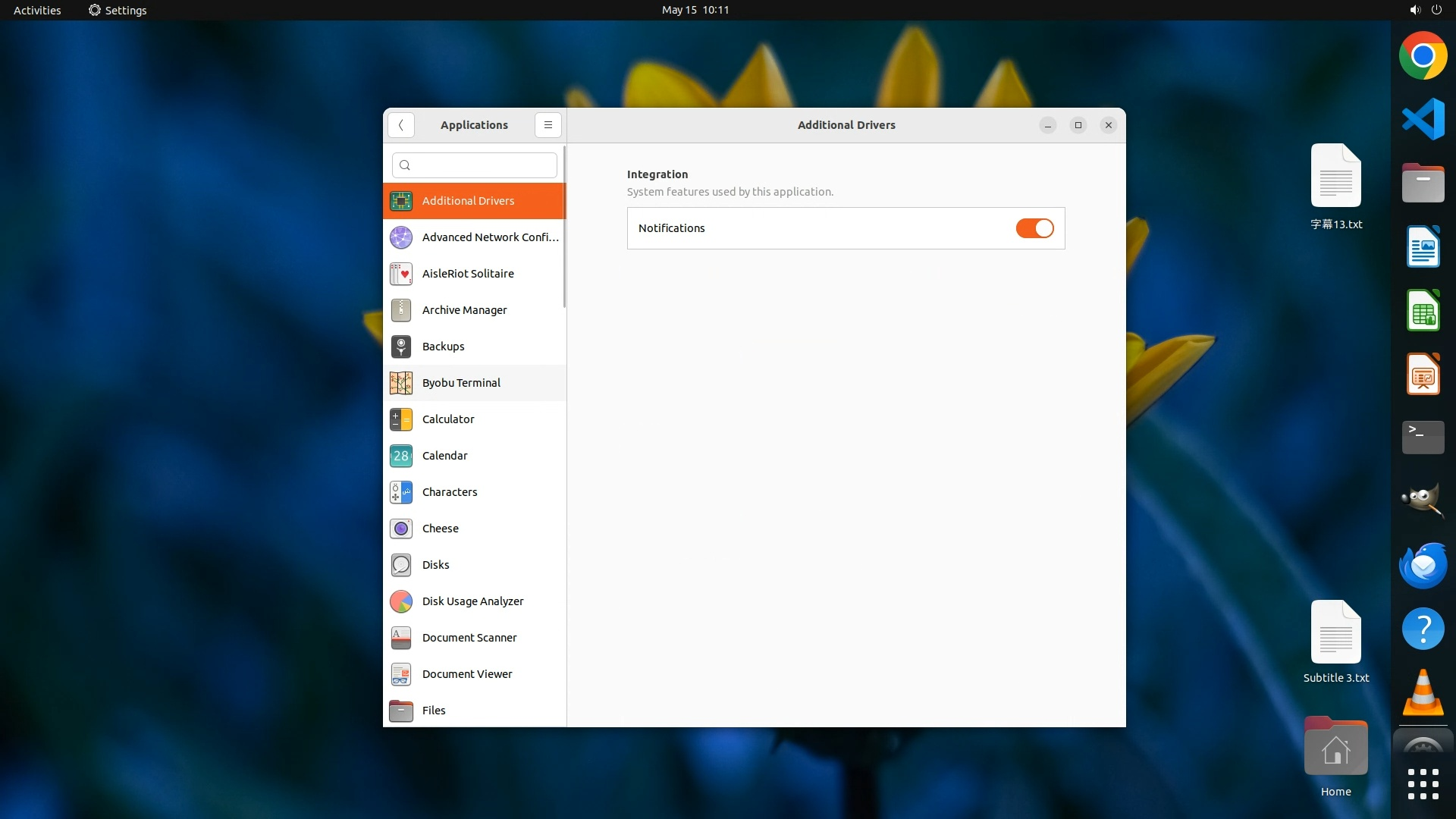Open the system power menu
The width and height of the screenshot is (1456, 819).
[x=1436, y=10]
